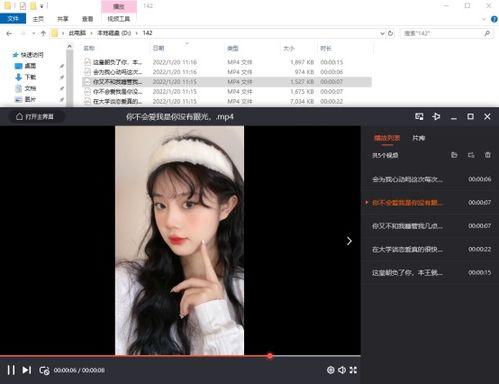Click the properties icon in the title bar
Screen dimensions: 499x384
coord(22,6)
